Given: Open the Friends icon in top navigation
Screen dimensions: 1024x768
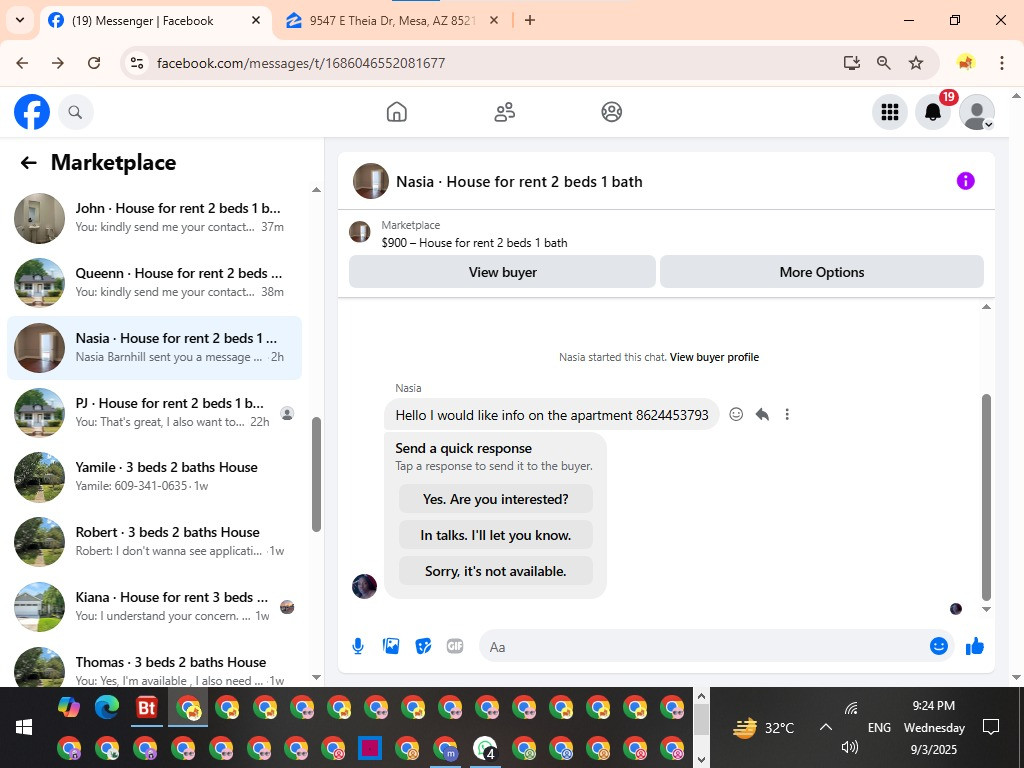Looking at the screenshot, I should click(504, 112).
